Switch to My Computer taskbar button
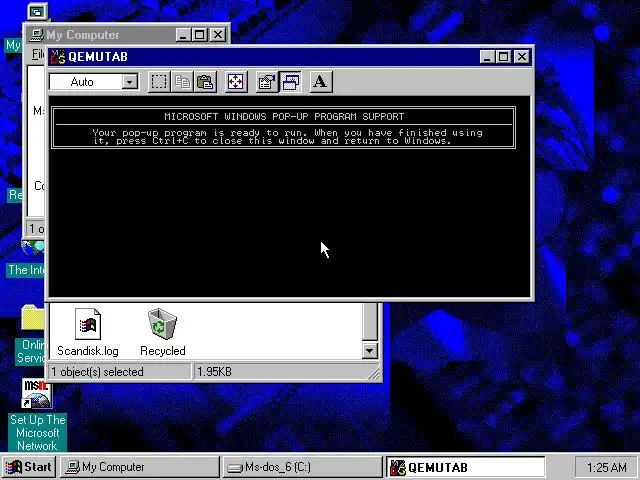 [140, 467]
